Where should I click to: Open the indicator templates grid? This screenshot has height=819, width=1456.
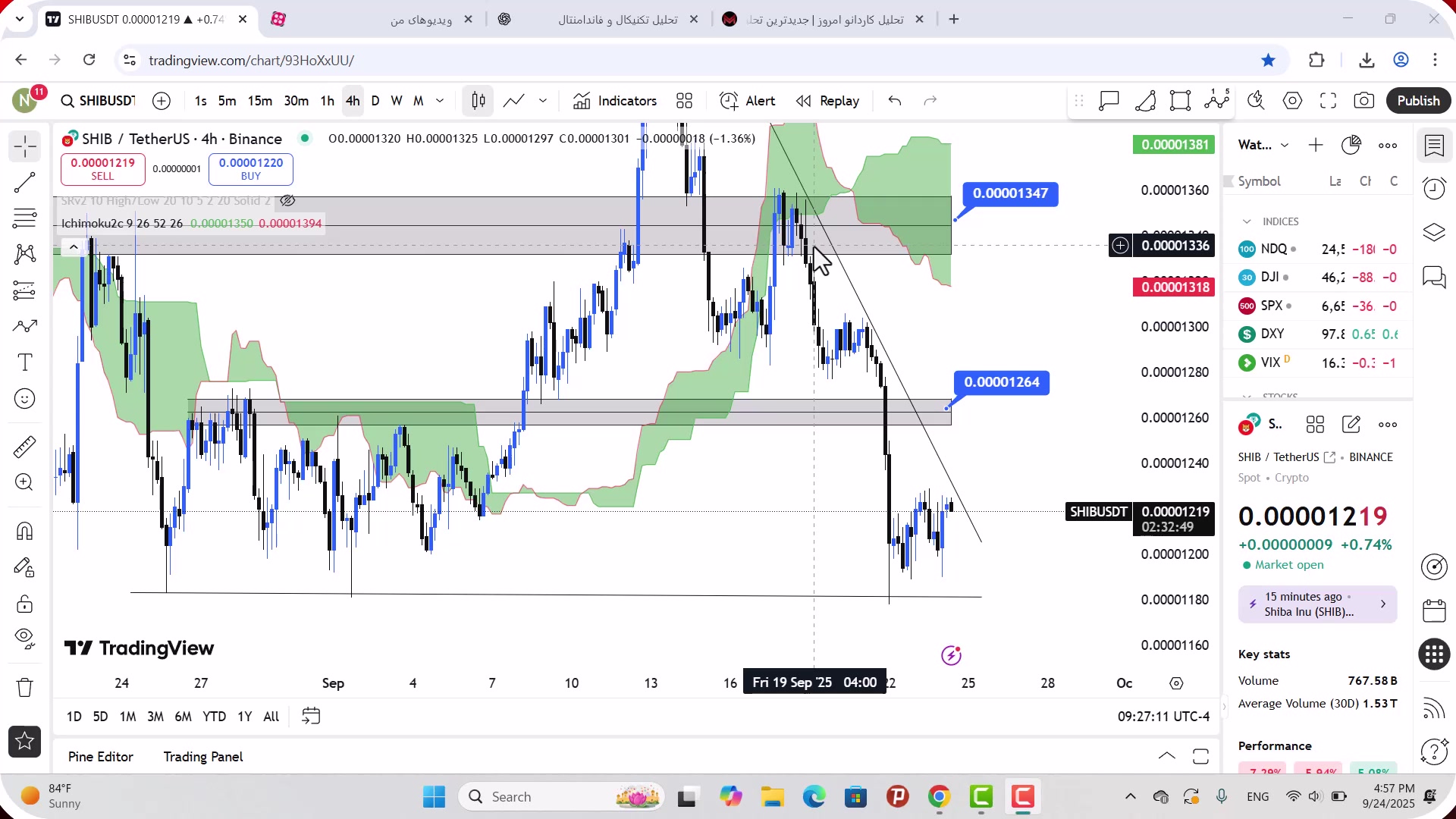coord(685,101)
